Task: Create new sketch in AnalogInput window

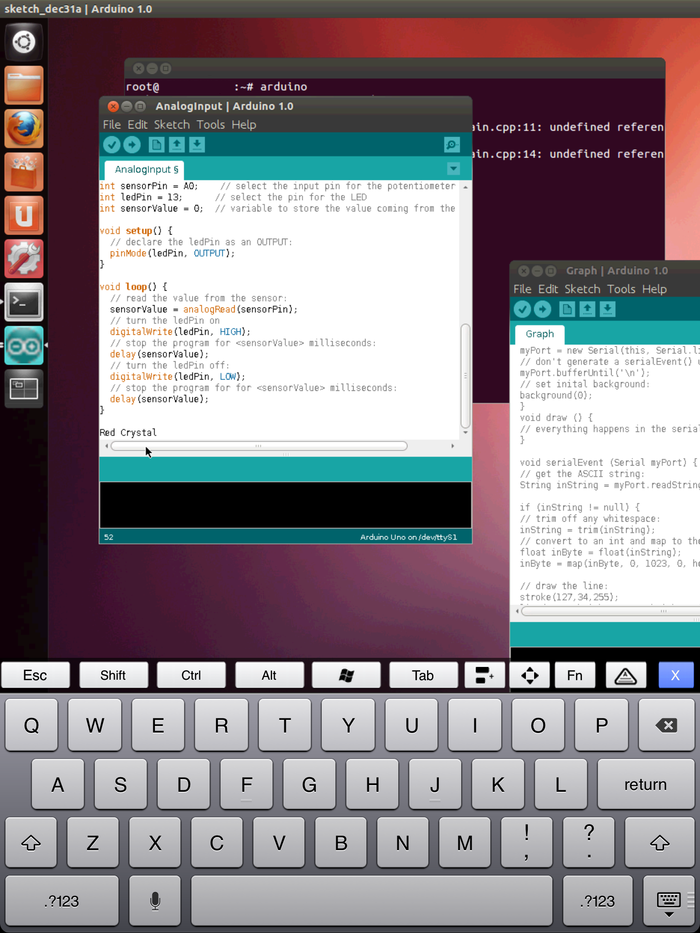Action: (x=157, y=145)
